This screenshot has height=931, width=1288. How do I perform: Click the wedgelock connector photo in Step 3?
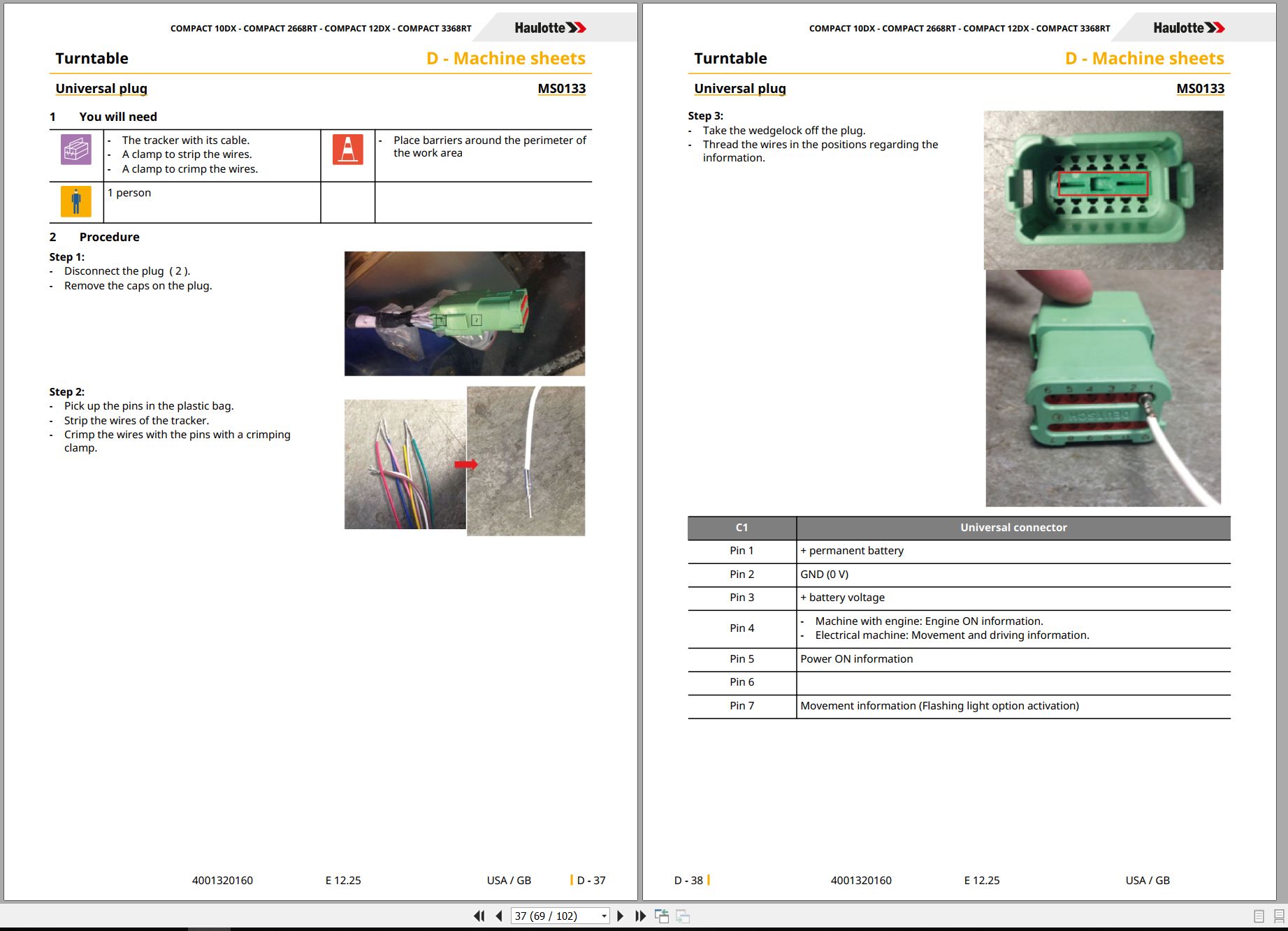point(1104,190)
